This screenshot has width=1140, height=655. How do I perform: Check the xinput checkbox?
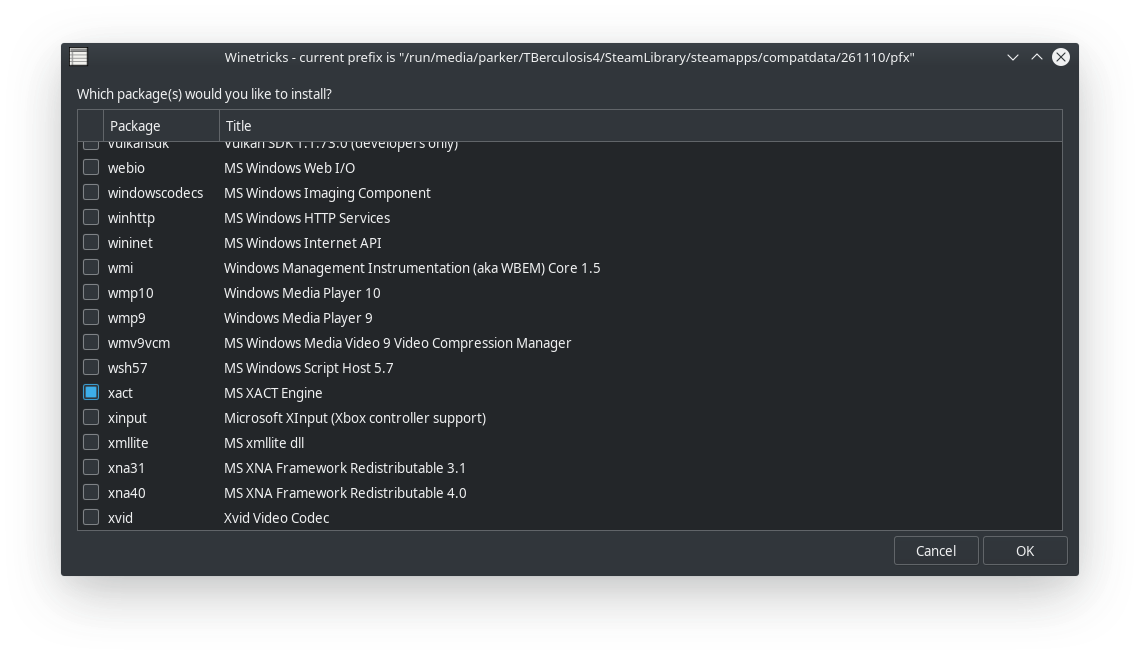tap(91, 417)
